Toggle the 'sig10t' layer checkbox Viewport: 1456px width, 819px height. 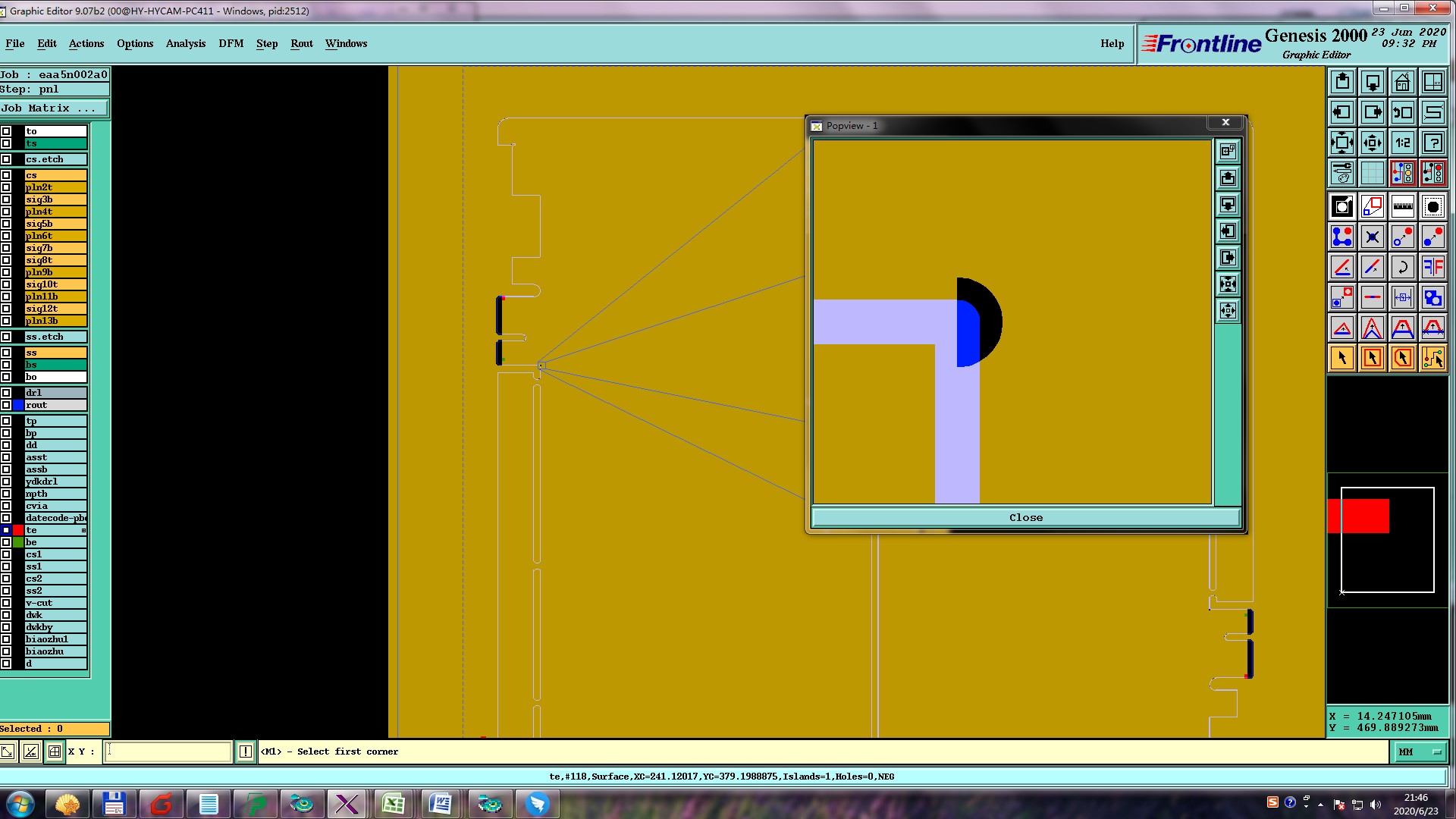[6, 284]
